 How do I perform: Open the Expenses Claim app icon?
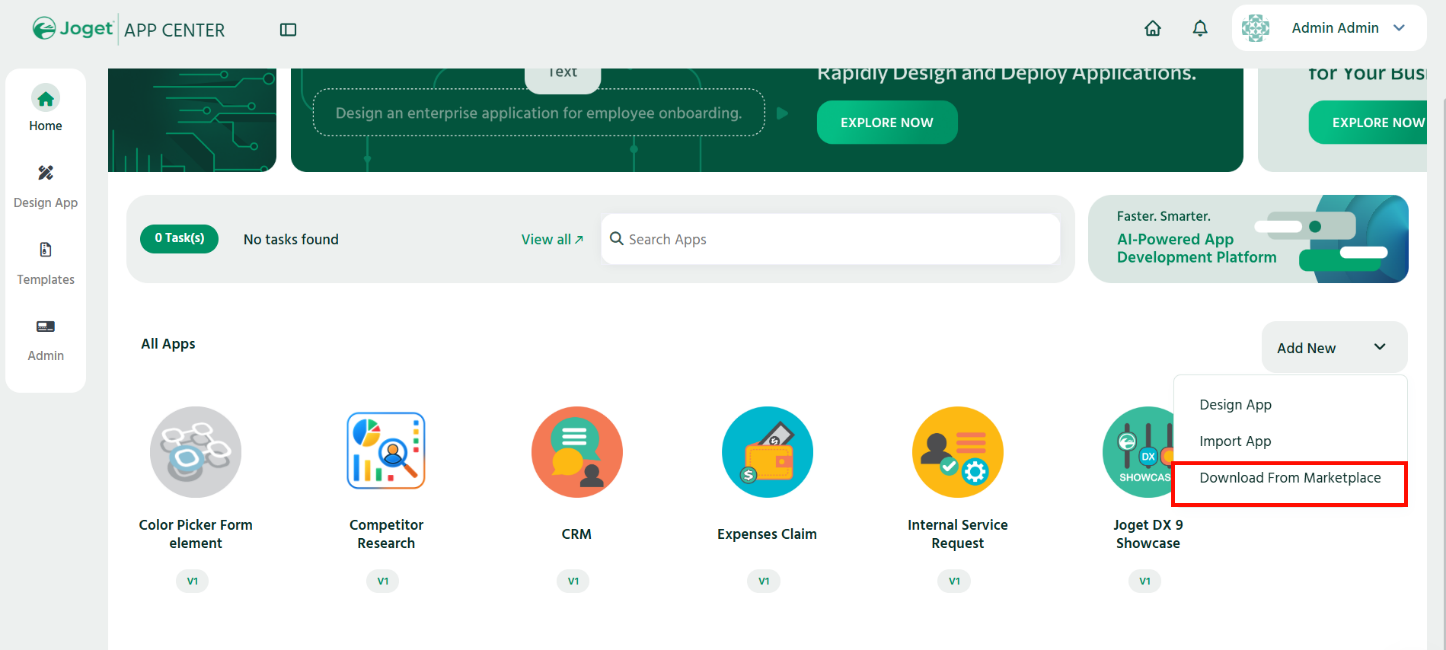pos(766,452)
